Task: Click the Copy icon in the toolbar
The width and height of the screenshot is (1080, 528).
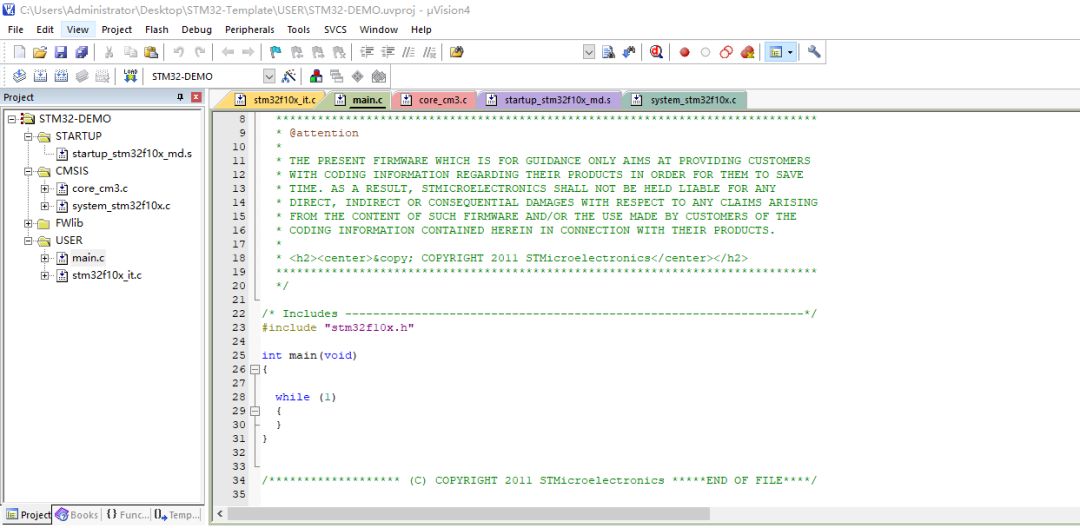Action: 130,52
